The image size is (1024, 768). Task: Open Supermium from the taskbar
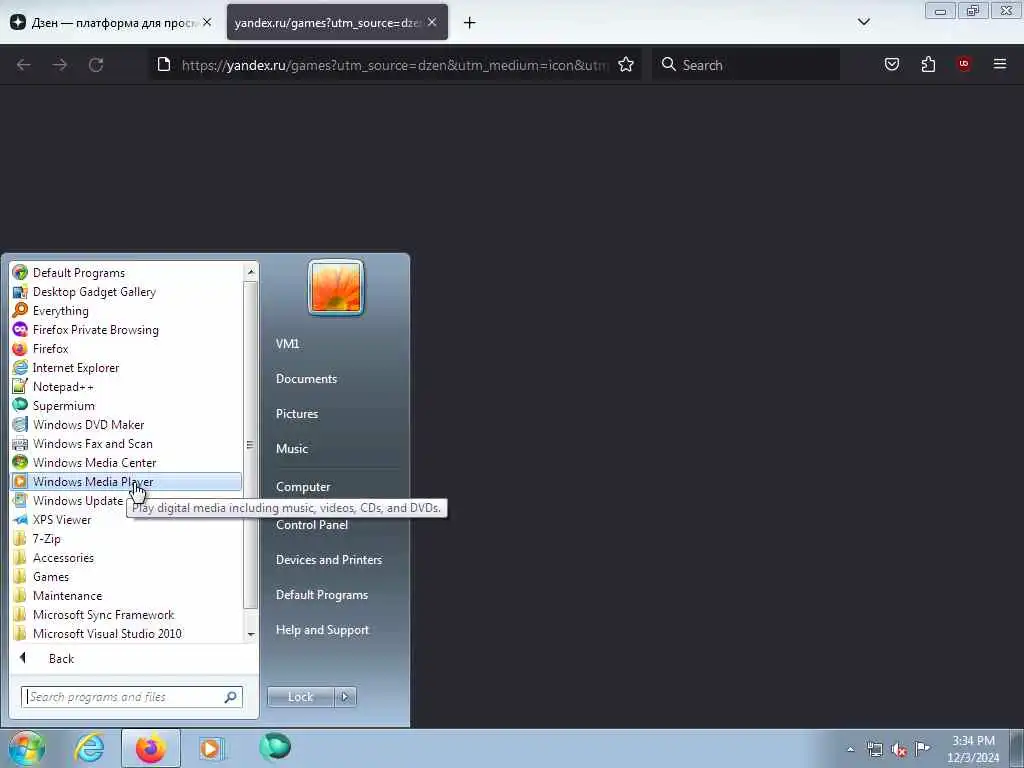275,748
